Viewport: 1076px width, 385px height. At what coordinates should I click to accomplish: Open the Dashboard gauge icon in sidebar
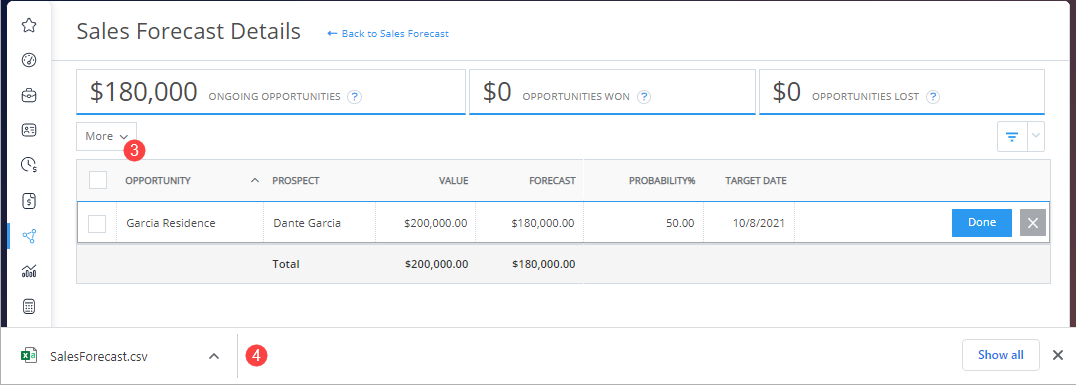[x=29, y=60]
